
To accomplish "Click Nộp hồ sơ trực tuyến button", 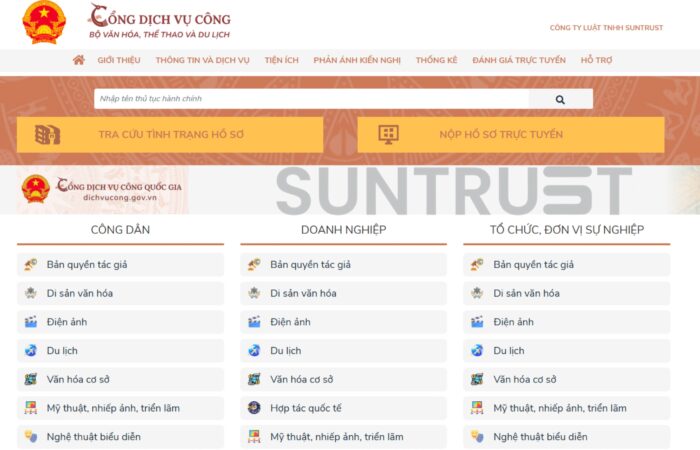I will click(x=511, y=135).
